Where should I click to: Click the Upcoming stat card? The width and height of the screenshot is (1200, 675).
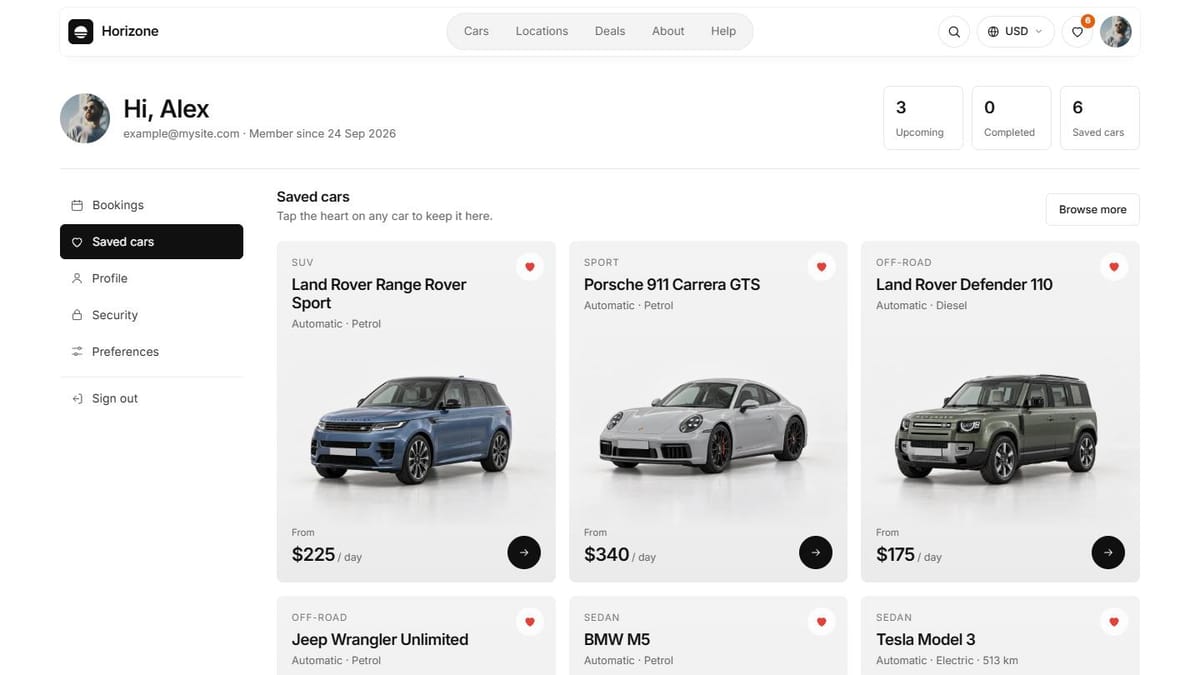tap(923, 118)
